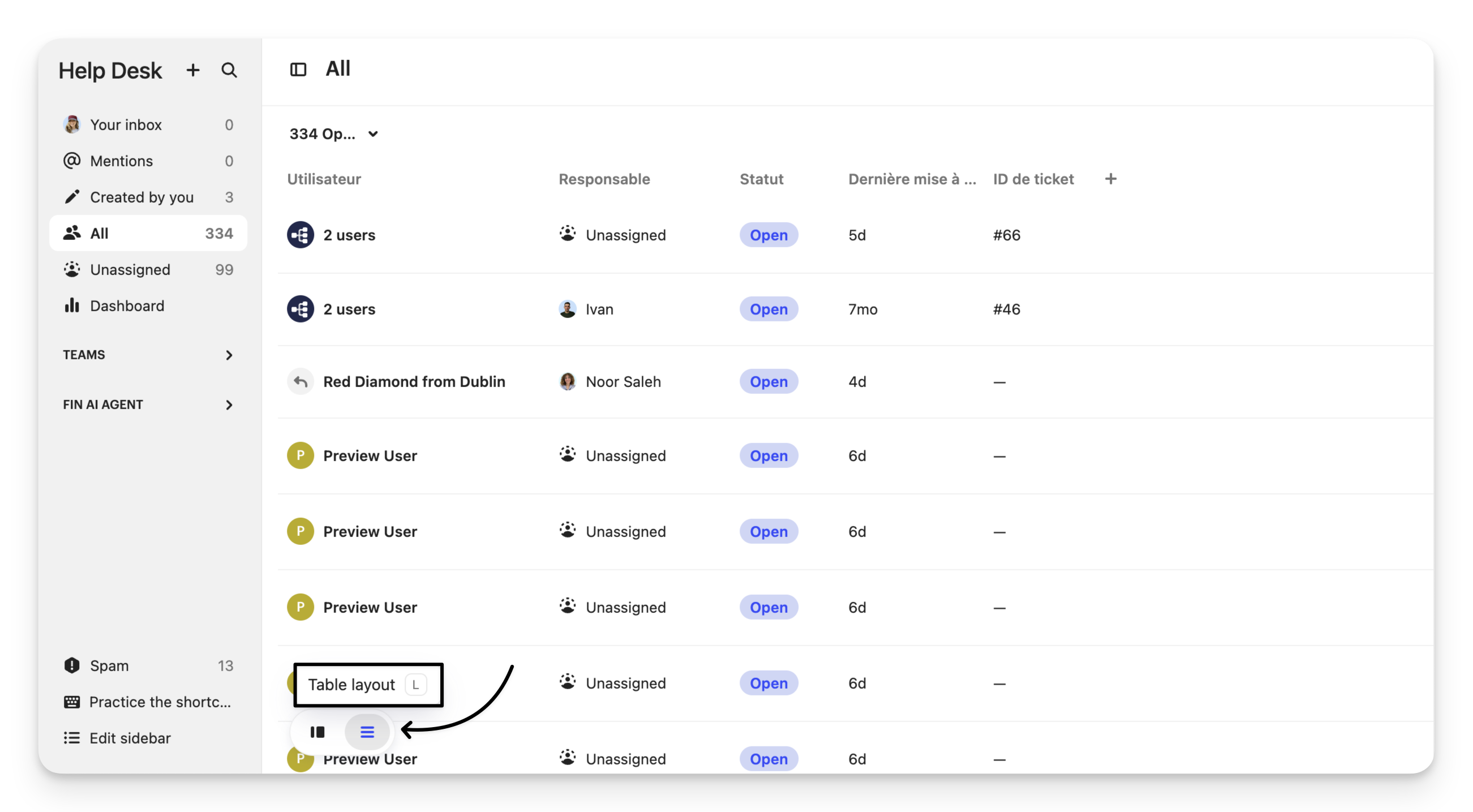
Task: Click the Spam shield icon
Action: pos(71,665)
